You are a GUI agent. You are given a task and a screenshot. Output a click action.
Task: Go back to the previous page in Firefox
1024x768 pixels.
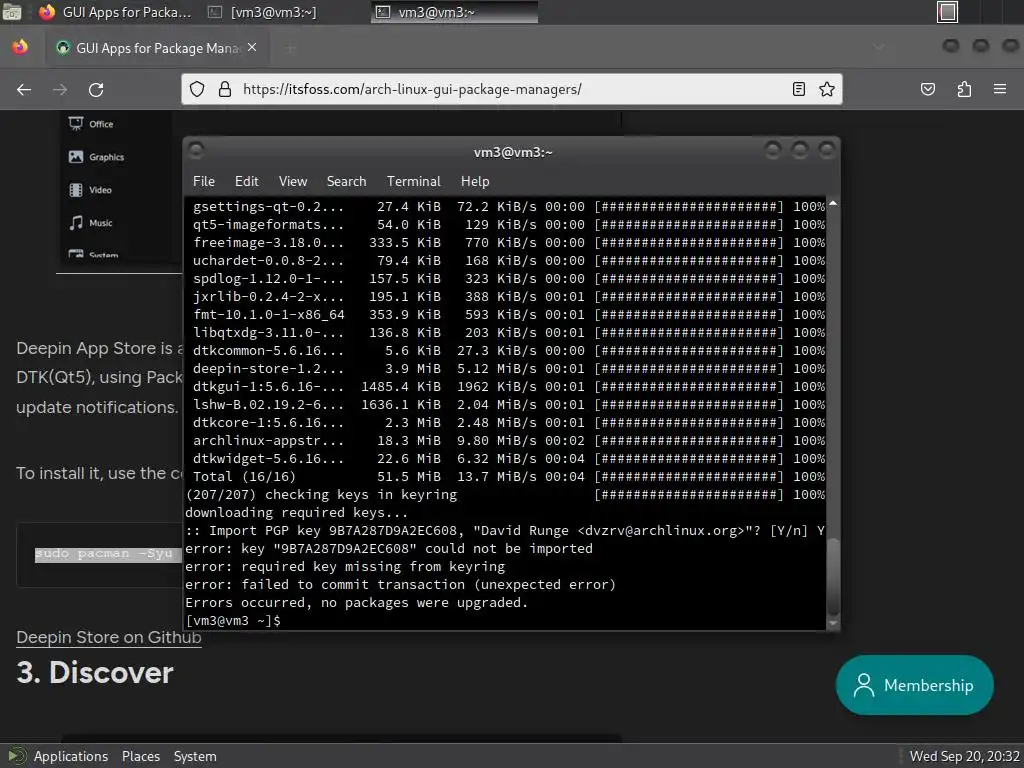(24, 89)
